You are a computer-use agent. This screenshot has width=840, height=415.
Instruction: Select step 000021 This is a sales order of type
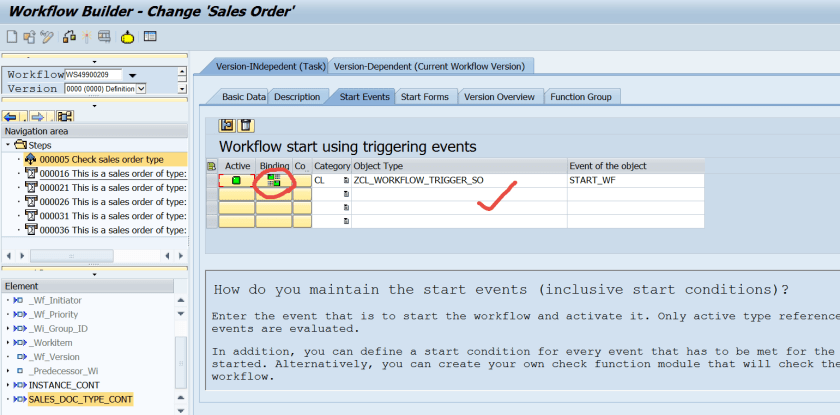[x=113, y=187]
